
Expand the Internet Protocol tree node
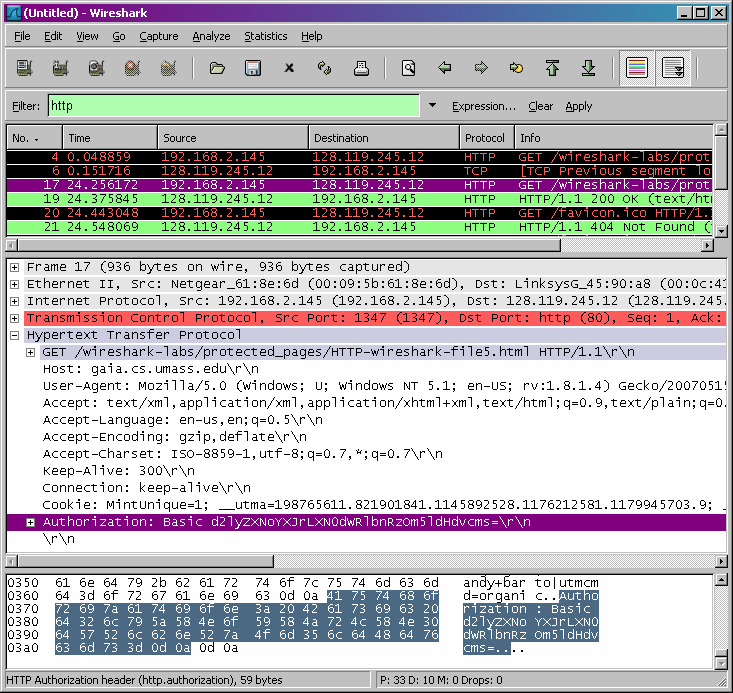pos(14,301)
